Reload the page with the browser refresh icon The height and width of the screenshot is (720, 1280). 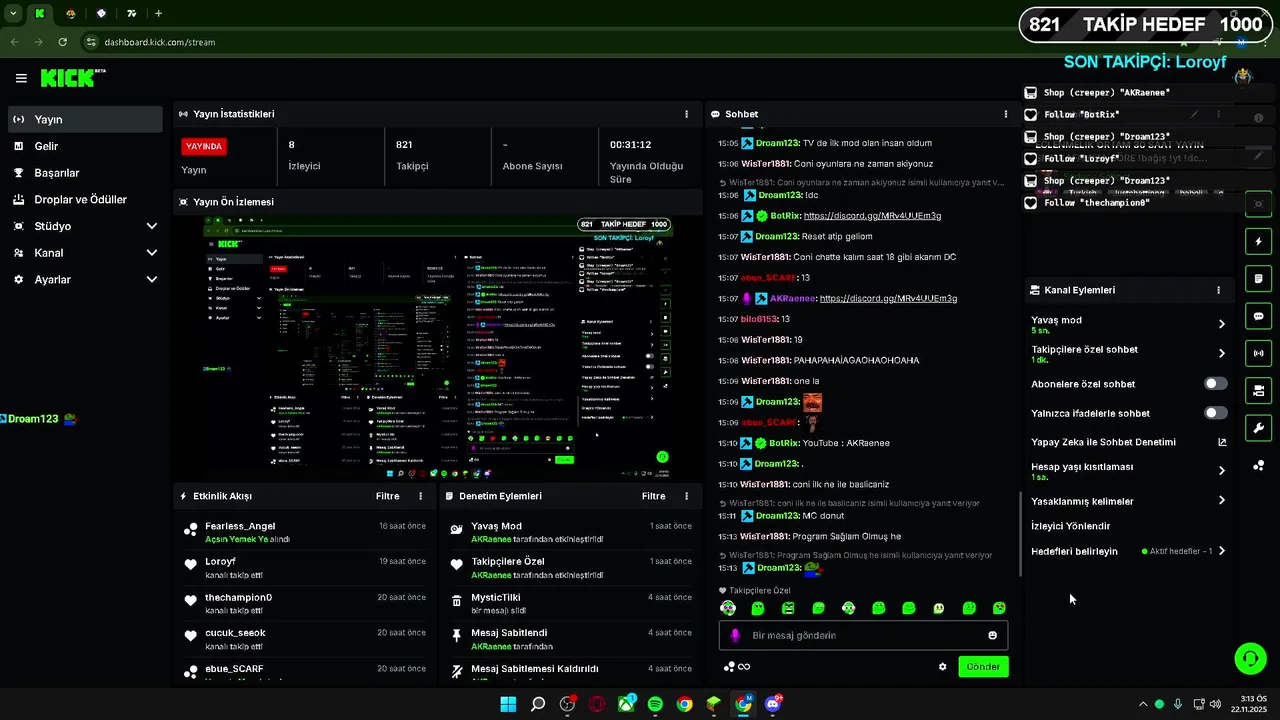(x=63, y=42)
